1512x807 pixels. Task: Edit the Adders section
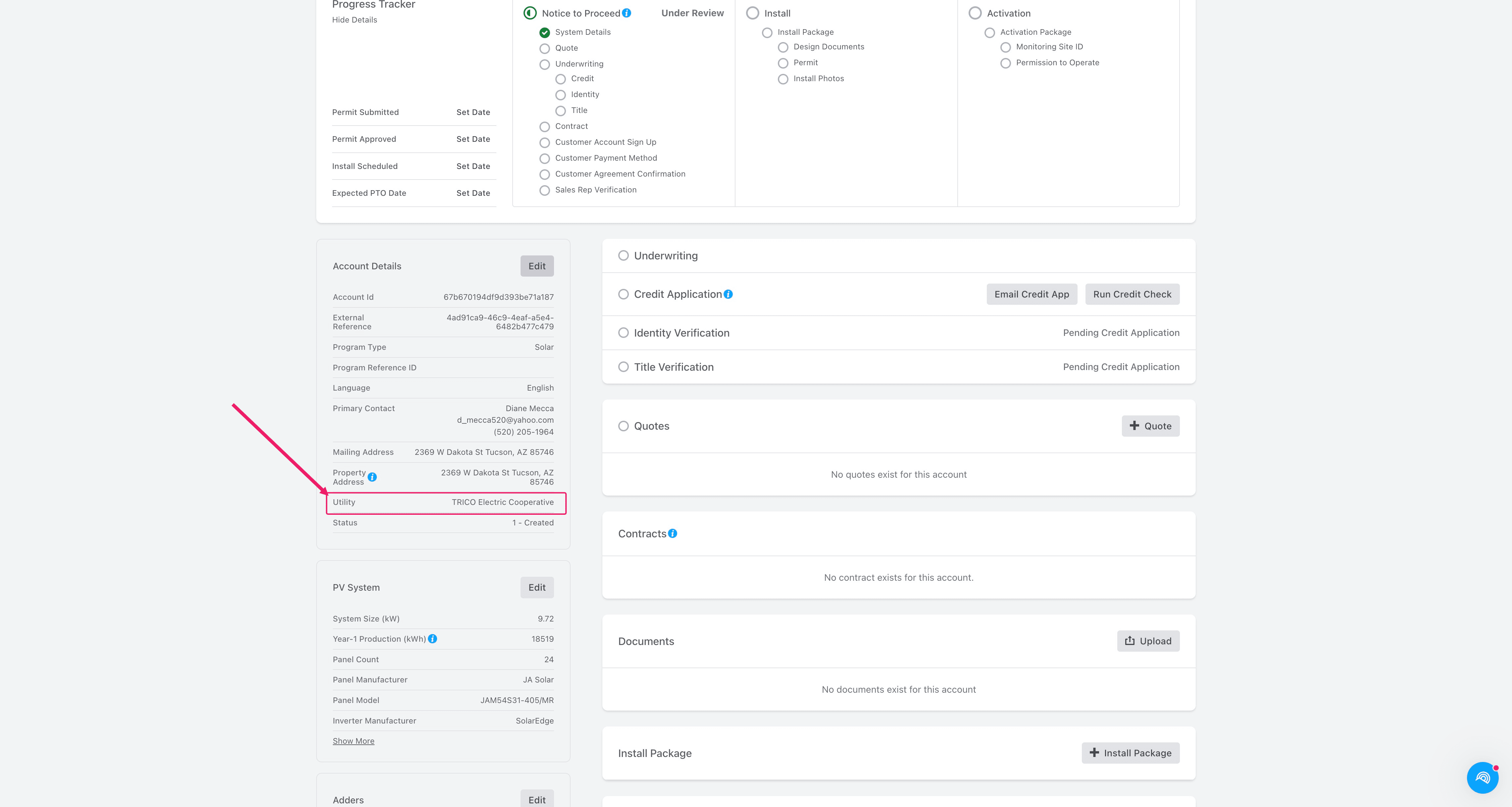(x=536, y=799)
